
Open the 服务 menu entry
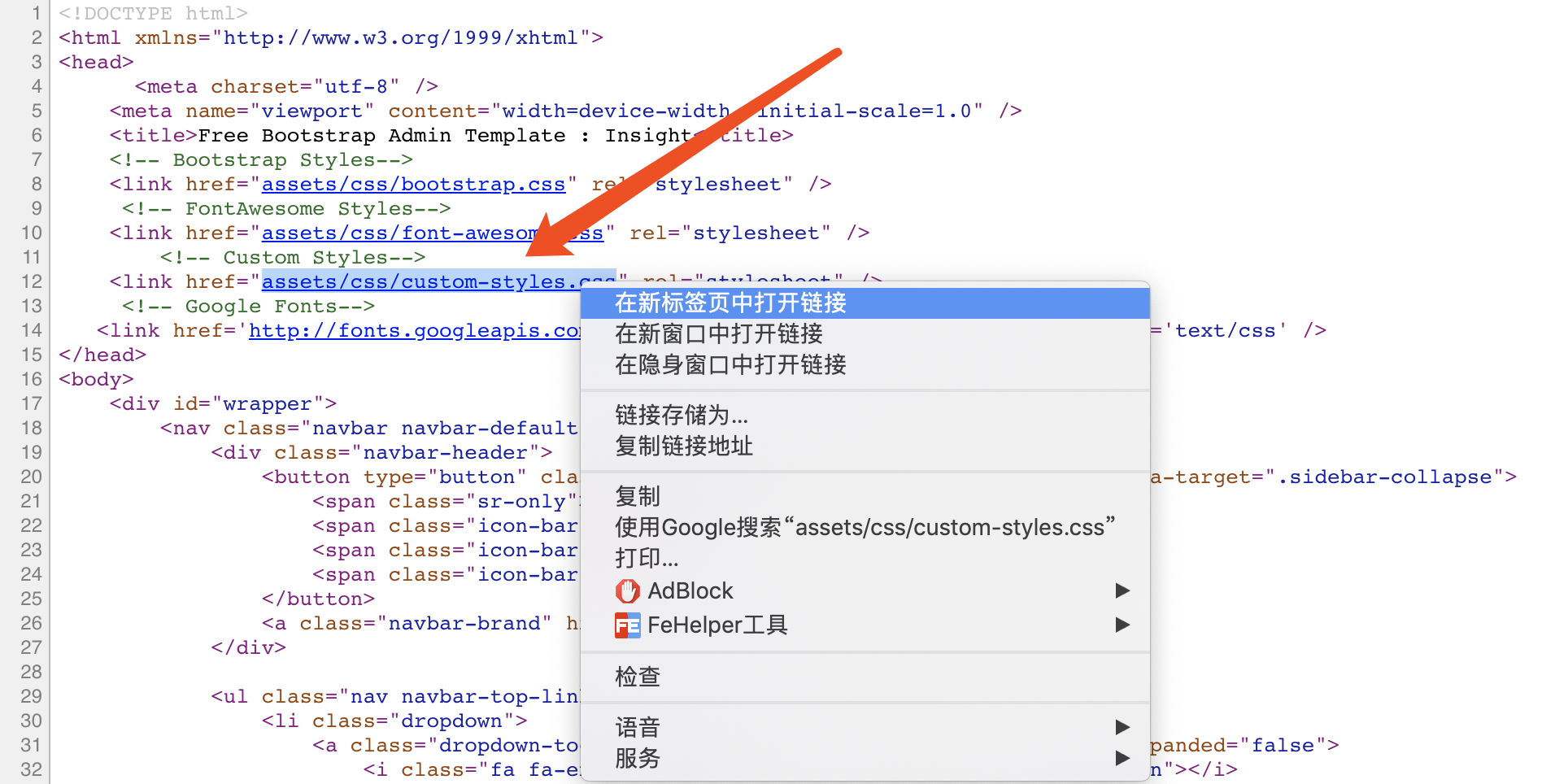[865, 758]
